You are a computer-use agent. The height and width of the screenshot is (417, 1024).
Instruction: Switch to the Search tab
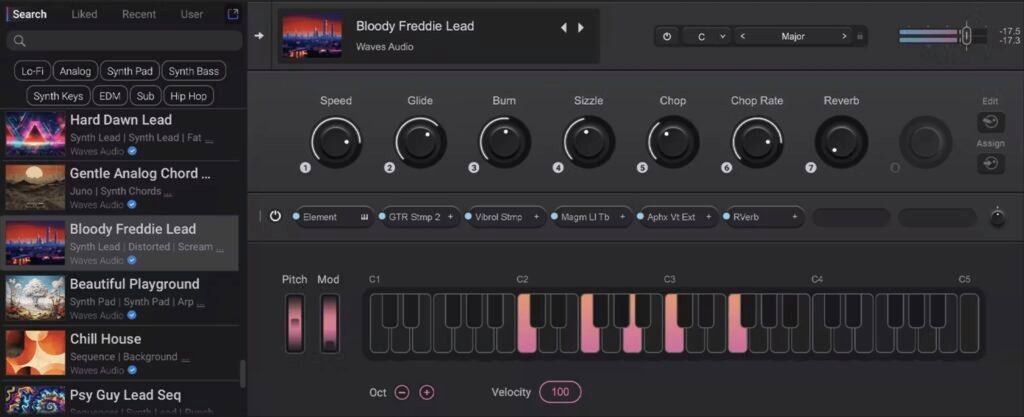pyautogui.click(x=29, y=14)
